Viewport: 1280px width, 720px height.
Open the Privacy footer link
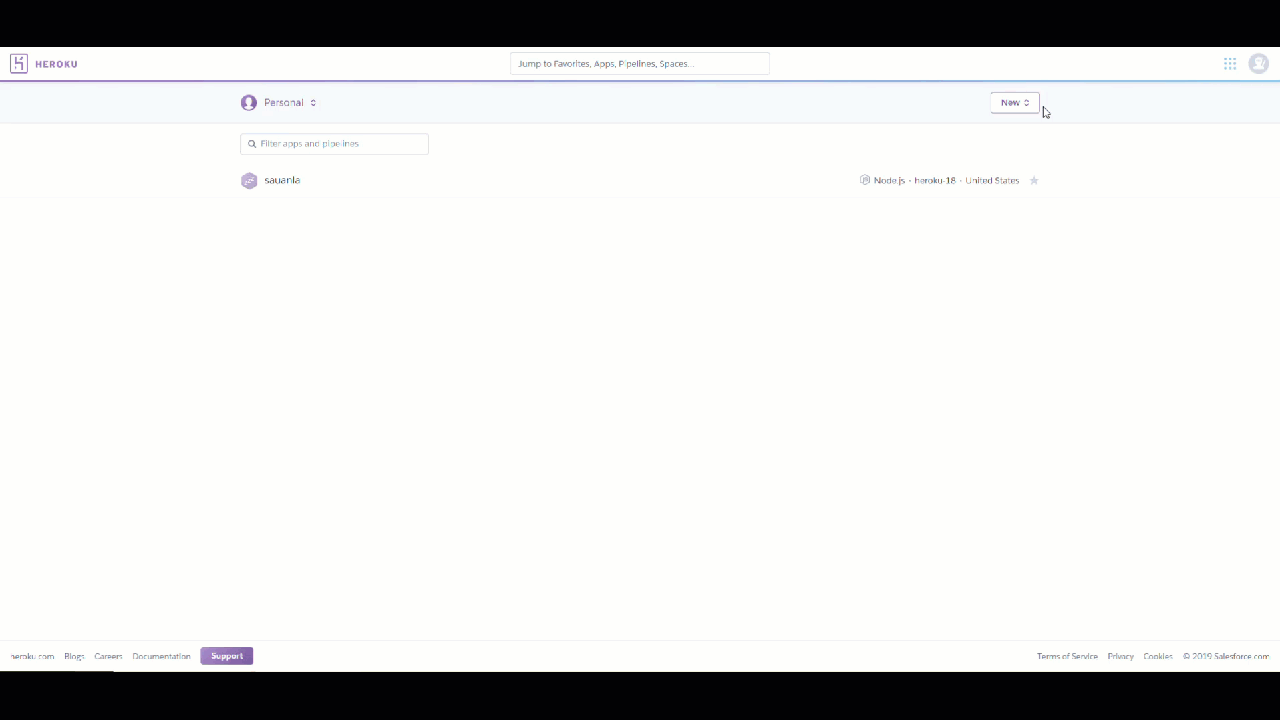pyautogui.click(x=1120, y=657)
